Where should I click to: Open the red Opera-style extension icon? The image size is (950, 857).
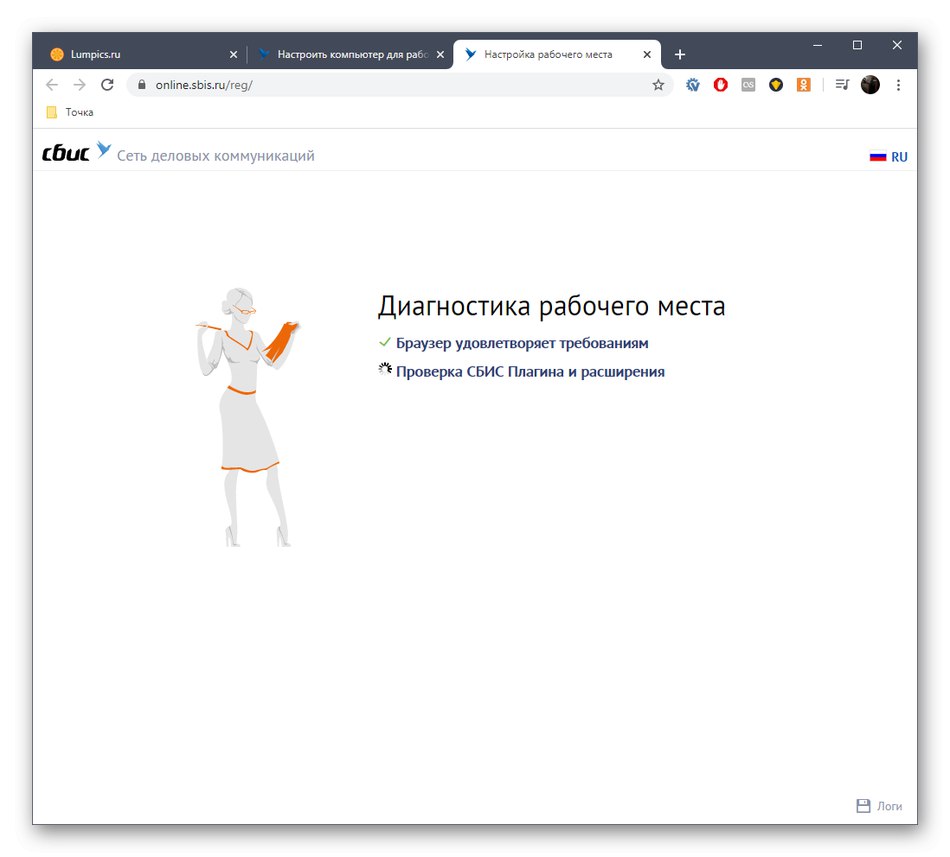tap(720, 85)
